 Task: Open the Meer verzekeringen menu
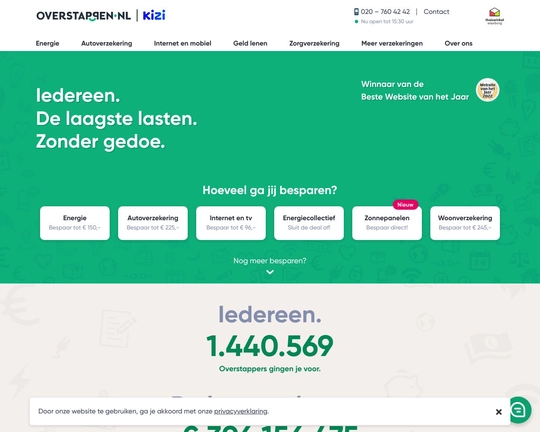392,43
